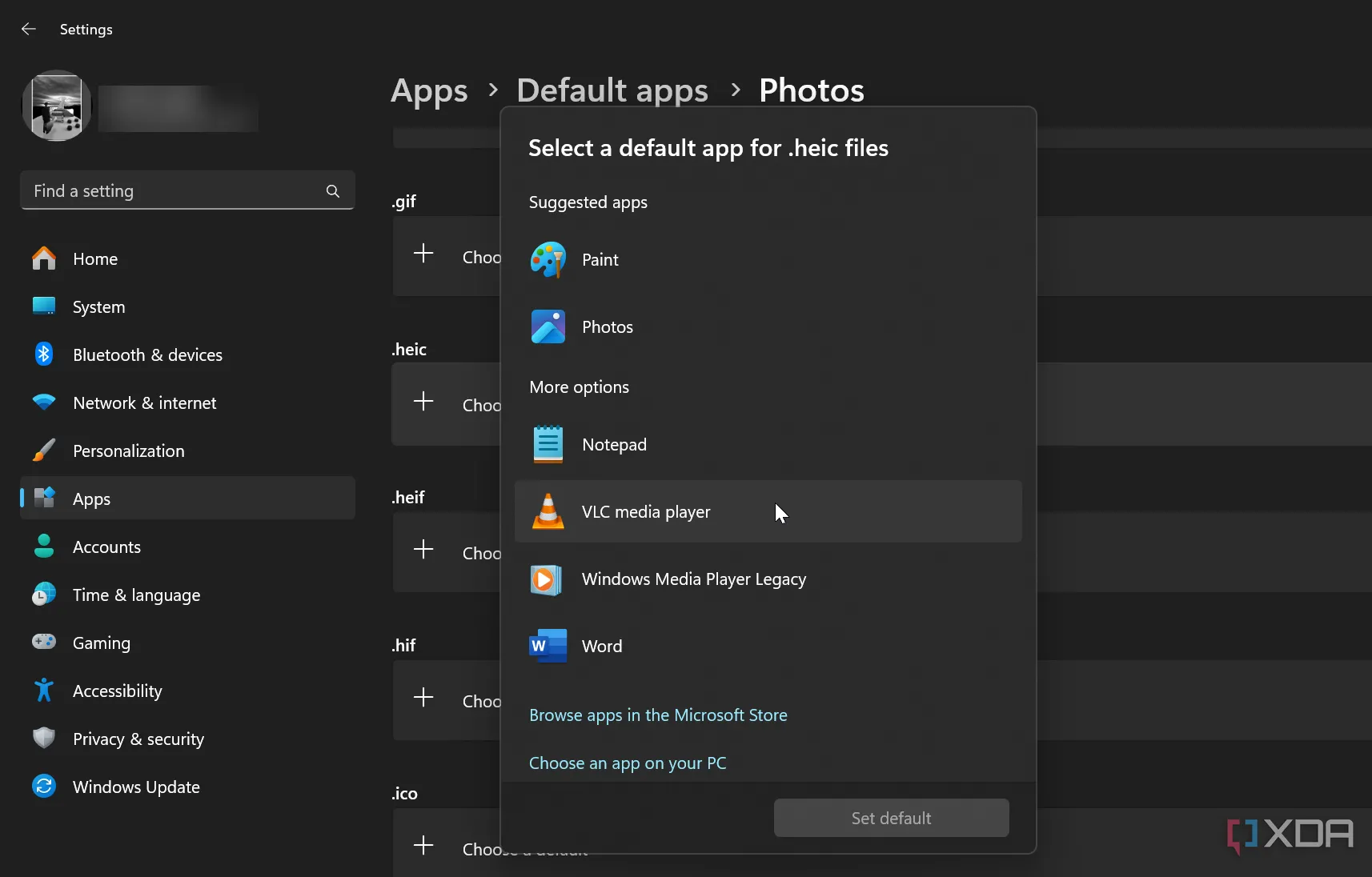Select the Notepad app icon

tap(548, 444)
